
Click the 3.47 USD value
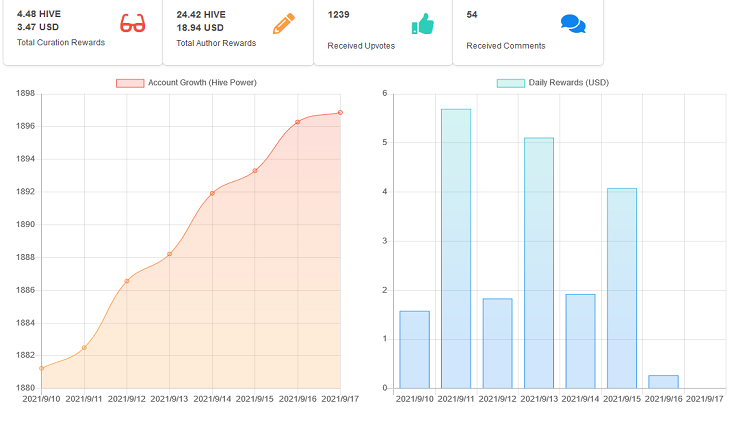[x=38, y=27]
